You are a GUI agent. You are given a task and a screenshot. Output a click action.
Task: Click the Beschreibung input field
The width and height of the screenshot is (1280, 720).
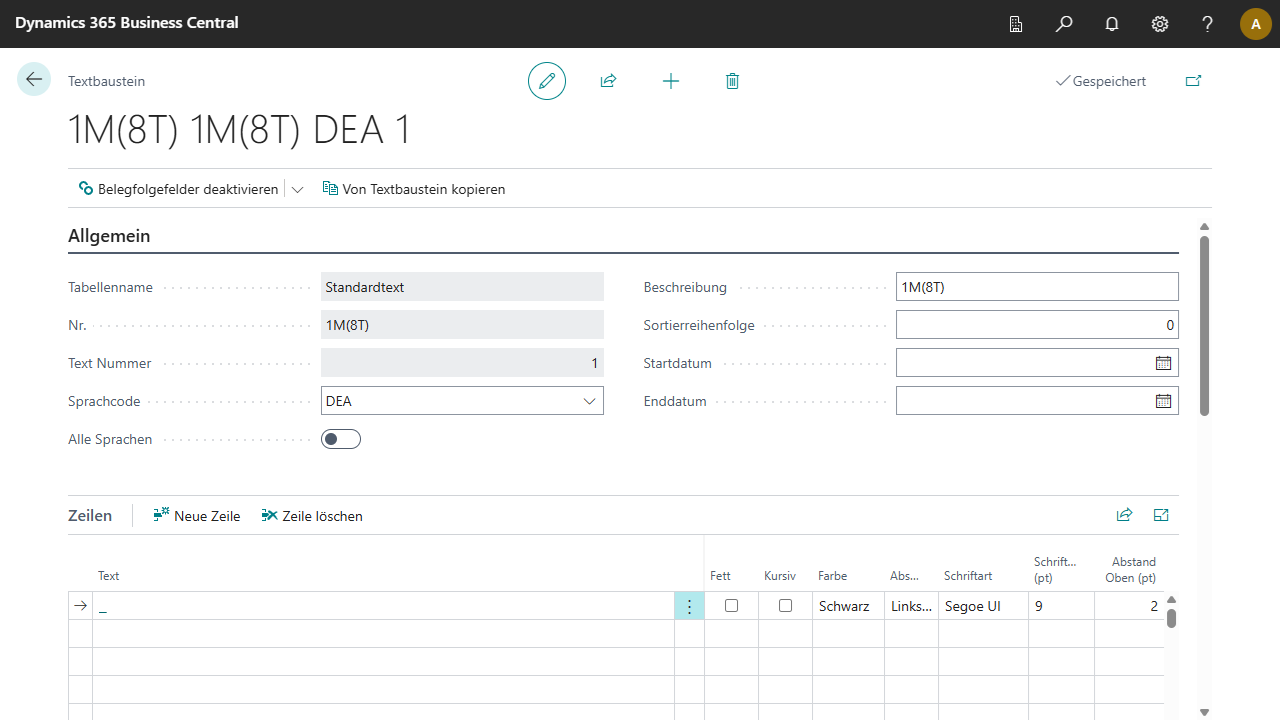[x=1036, y=287]
